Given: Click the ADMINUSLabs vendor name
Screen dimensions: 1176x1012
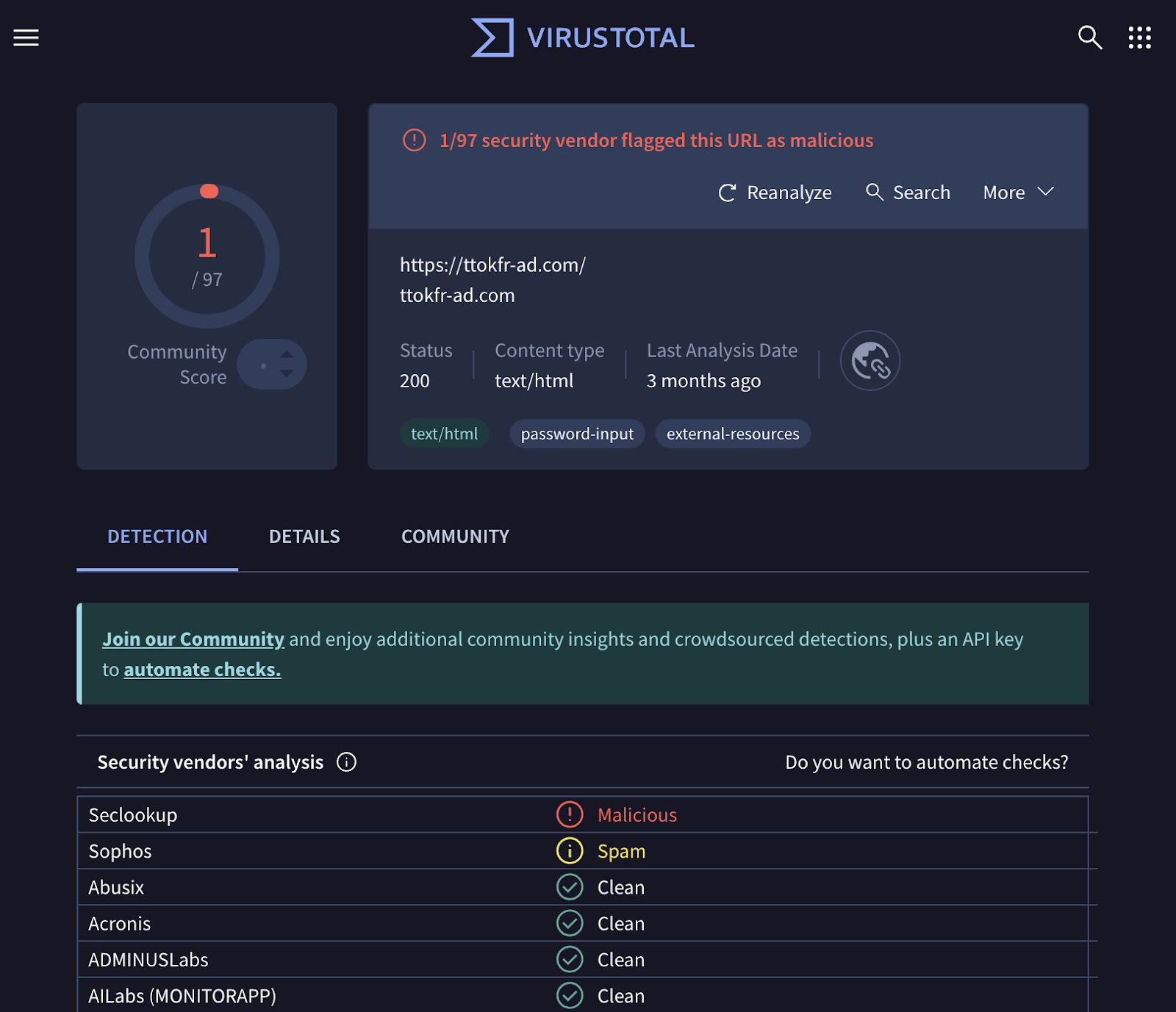Looking at the screenshot, I should click(x=148, y=960).
